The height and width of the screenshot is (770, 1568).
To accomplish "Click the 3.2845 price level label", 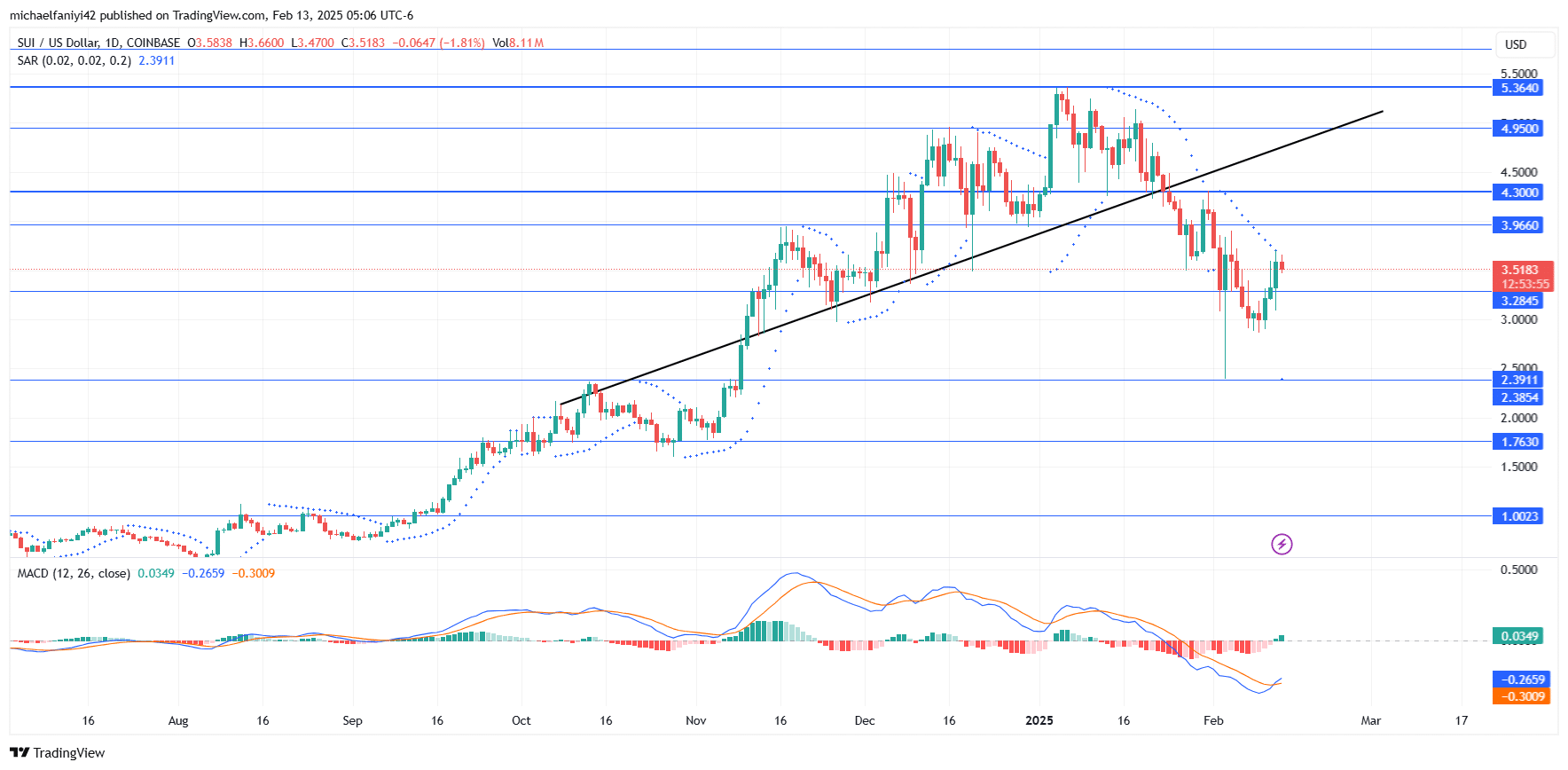I will point(1519,301).
